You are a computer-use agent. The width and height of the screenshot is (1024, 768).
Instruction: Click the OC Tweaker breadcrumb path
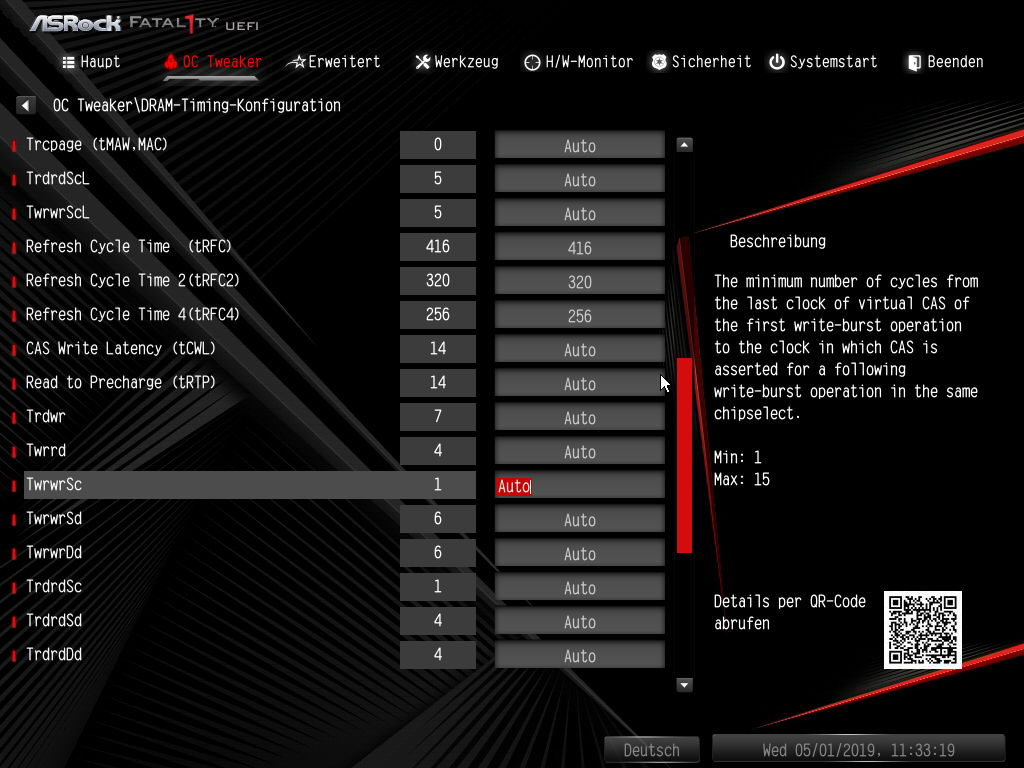pos(197,105)
